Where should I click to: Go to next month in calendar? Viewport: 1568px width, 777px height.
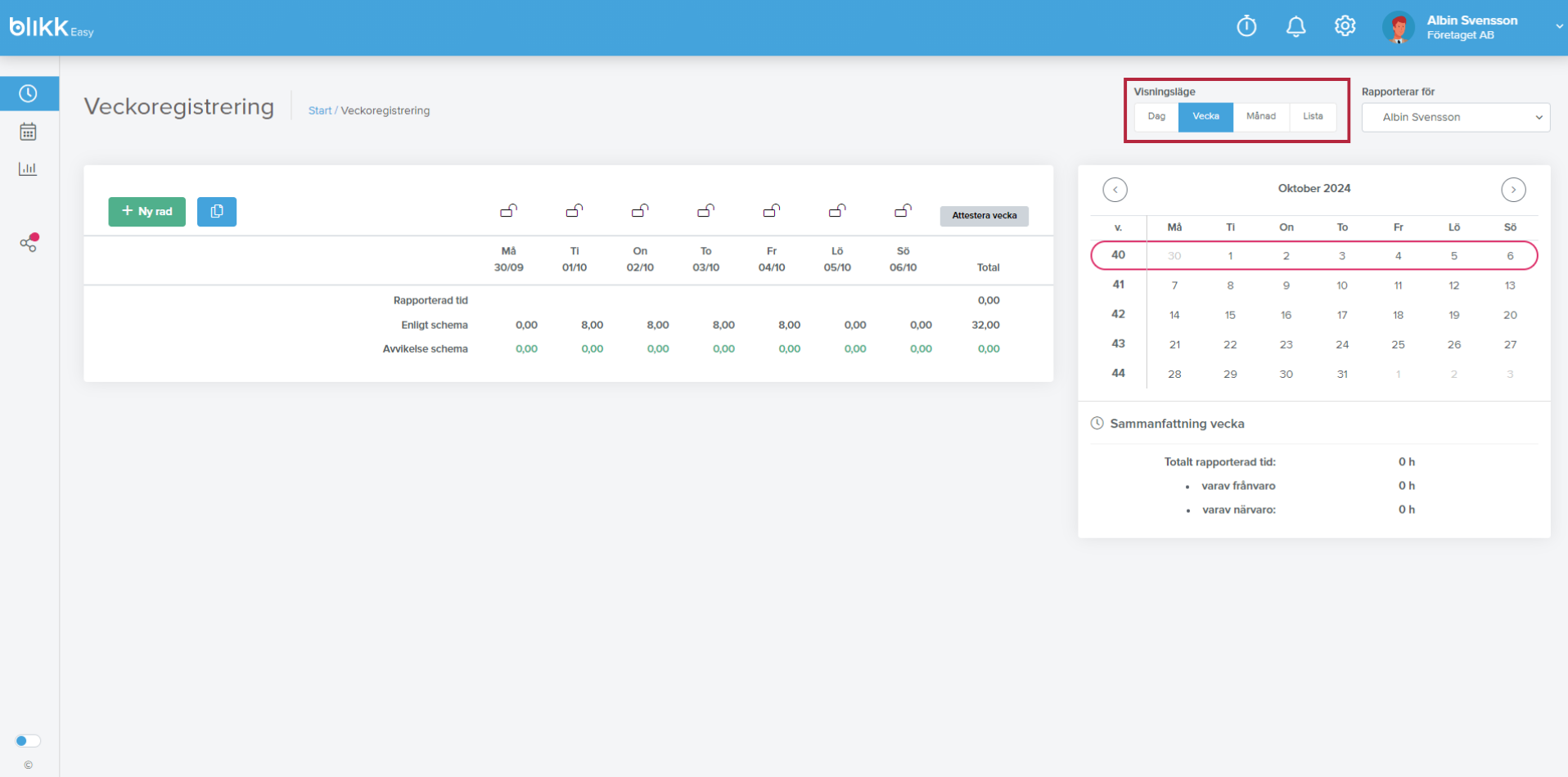(x=1513, y=190)
